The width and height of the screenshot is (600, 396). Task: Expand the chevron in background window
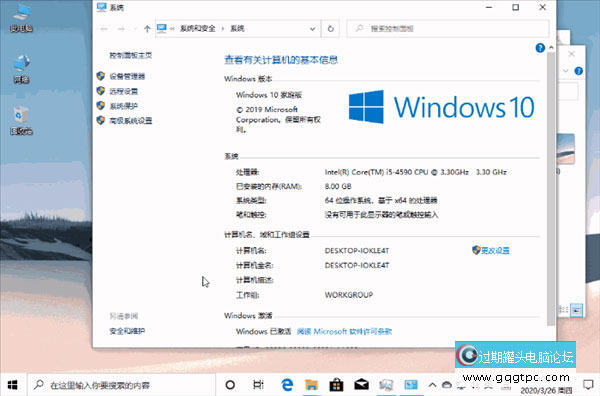pos(566,71)
